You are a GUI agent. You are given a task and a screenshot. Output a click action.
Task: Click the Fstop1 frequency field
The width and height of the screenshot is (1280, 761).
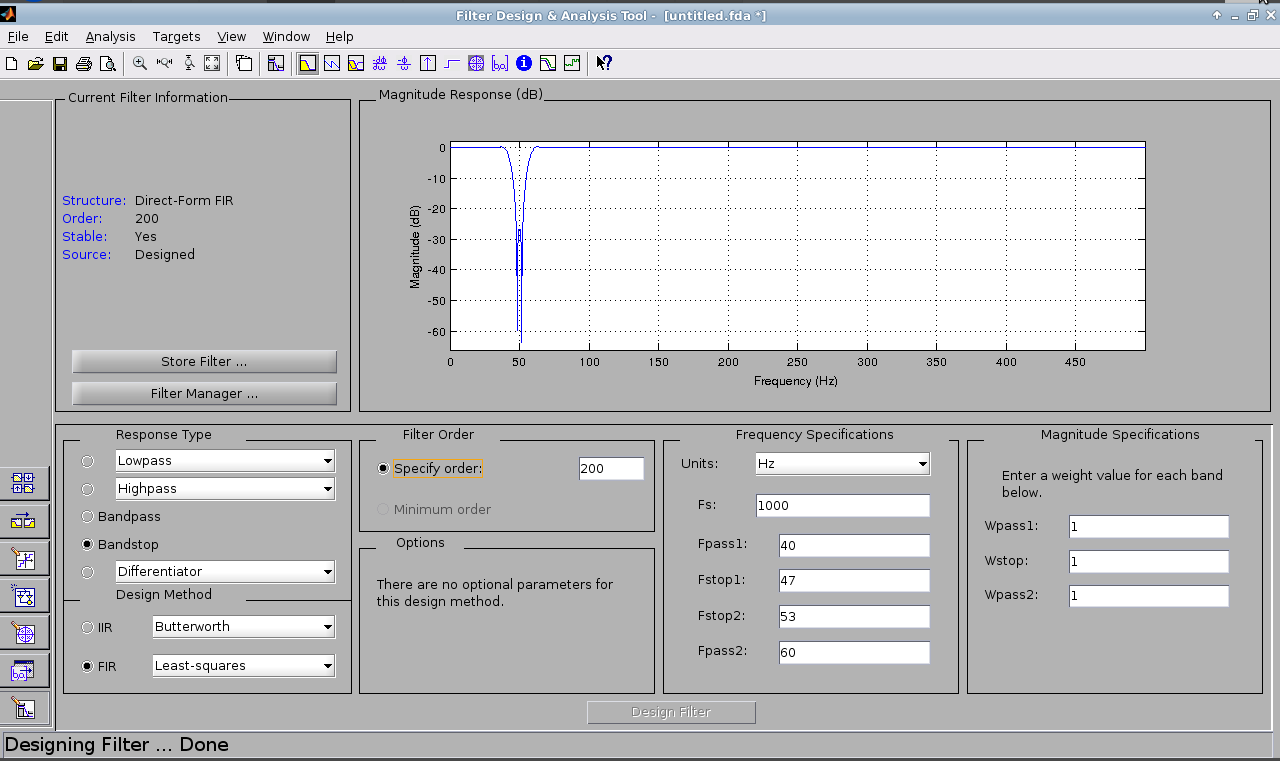click(x=854, y=581)
